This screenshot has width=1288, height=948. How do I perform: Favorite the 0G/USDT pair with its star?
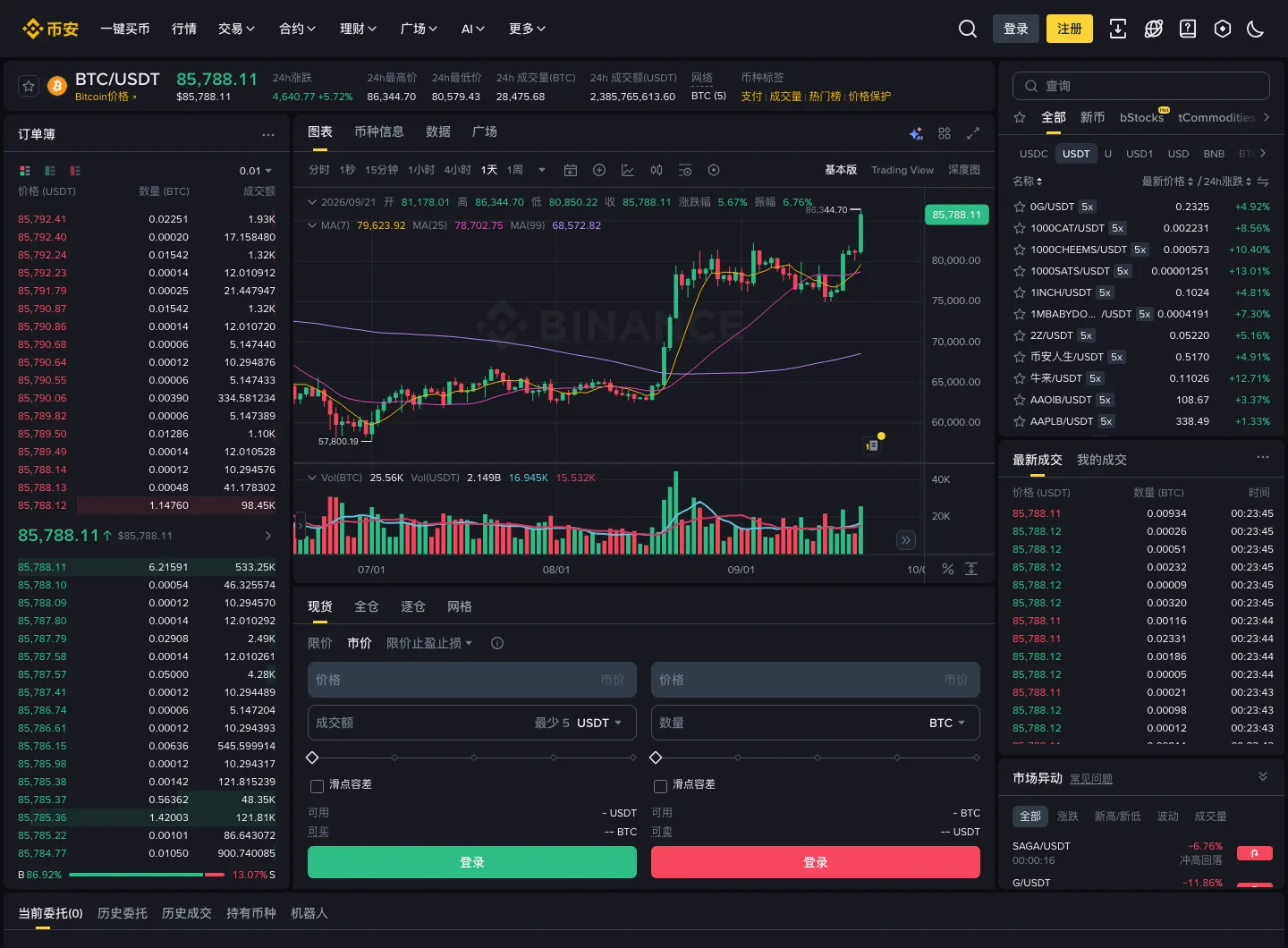[1019, 207]
